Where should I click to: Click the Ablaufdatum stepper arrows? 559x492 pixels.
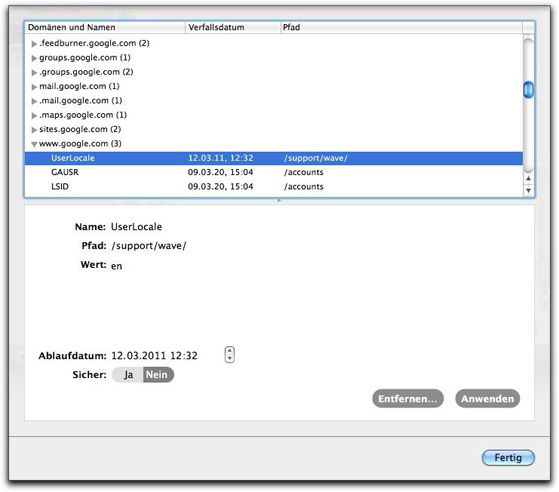(230, 355)
